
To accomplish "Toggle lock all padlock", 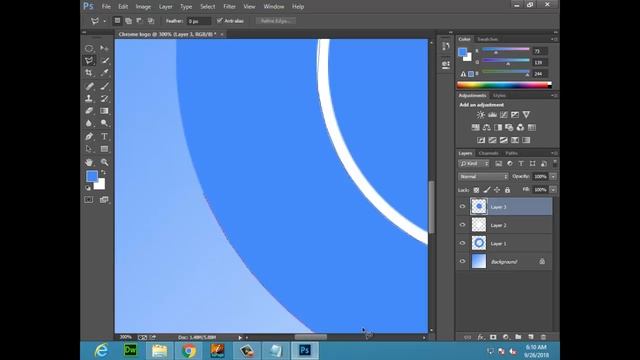I will pyautogui.click(x=507, y=190).
